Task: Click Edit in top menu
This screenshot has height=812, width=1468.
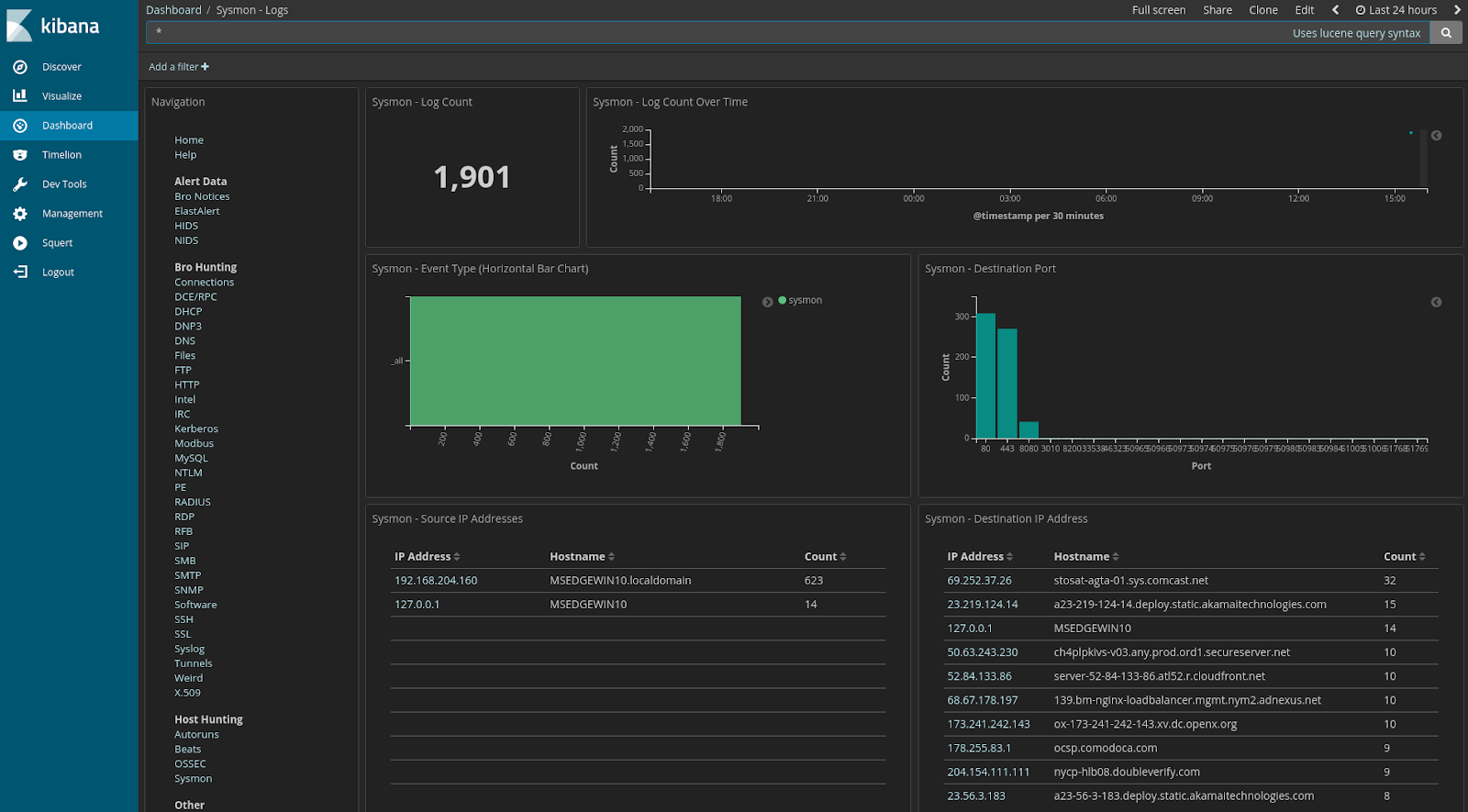Action: (x=1305, y=10)
